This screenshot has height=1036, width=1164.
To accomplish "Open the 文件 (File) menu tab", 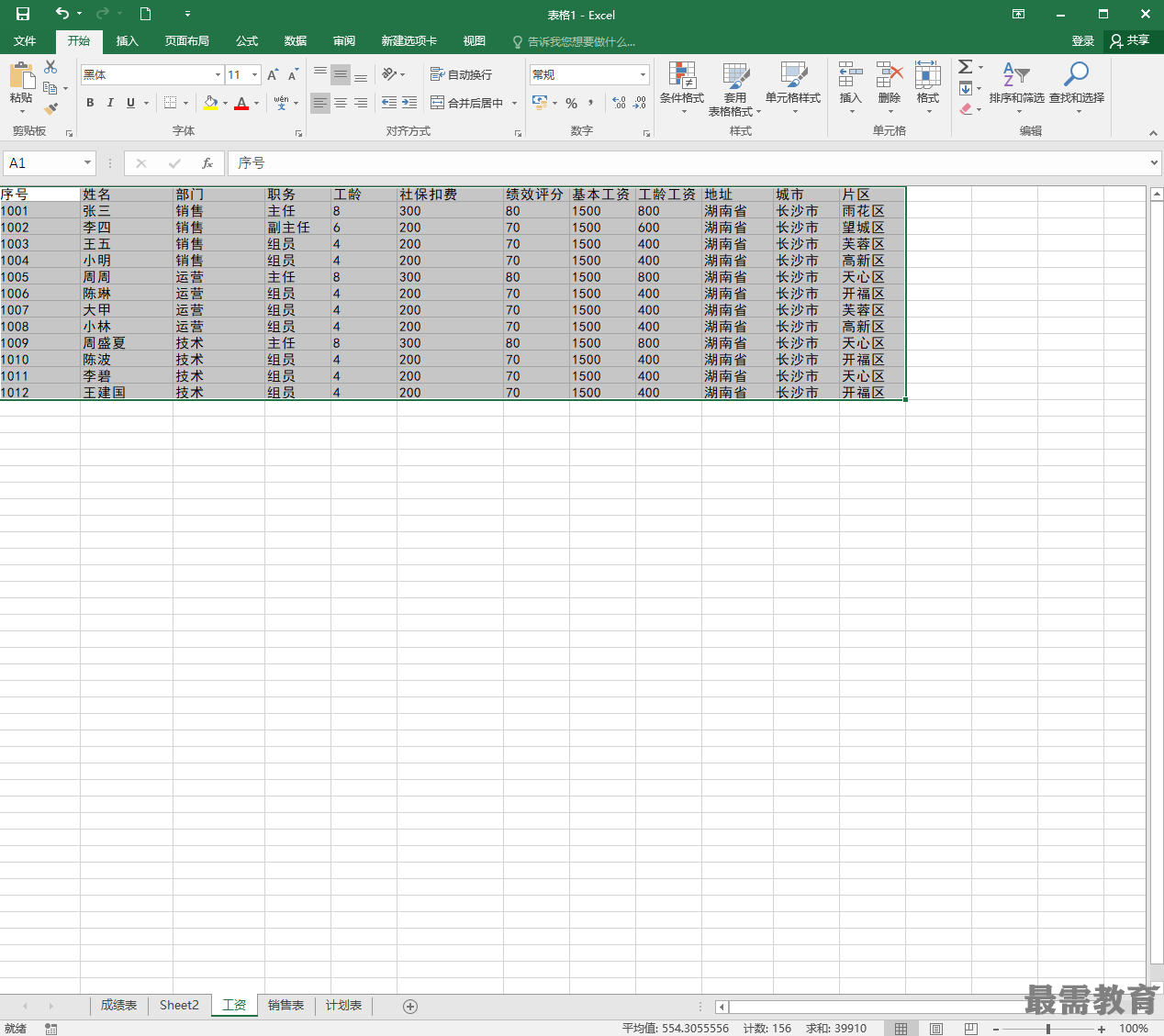I will [25, 41].
